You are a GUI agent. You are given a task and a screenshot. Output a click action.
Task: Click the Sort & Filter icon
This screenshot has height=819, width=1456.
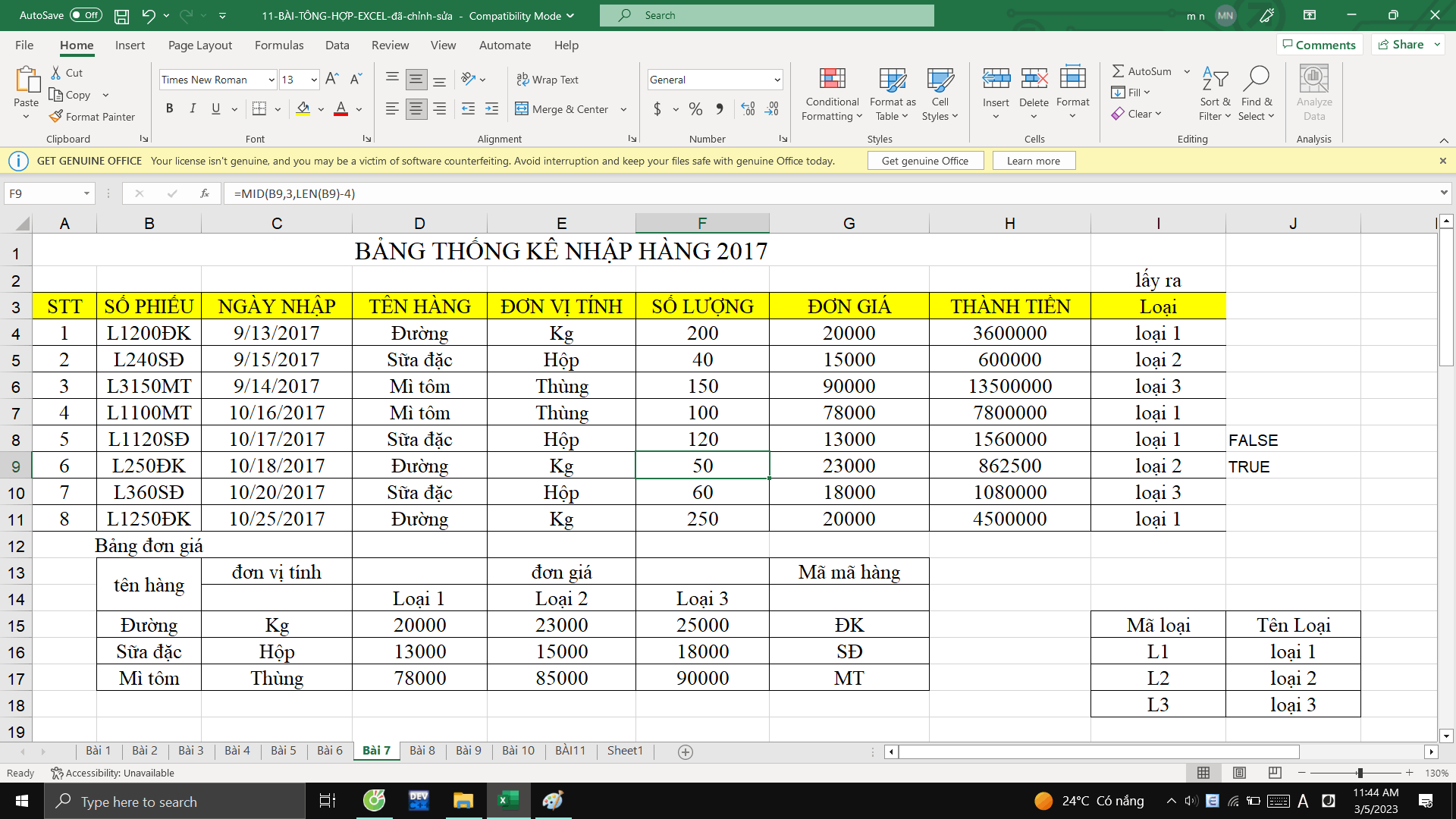pos(1215,79)
